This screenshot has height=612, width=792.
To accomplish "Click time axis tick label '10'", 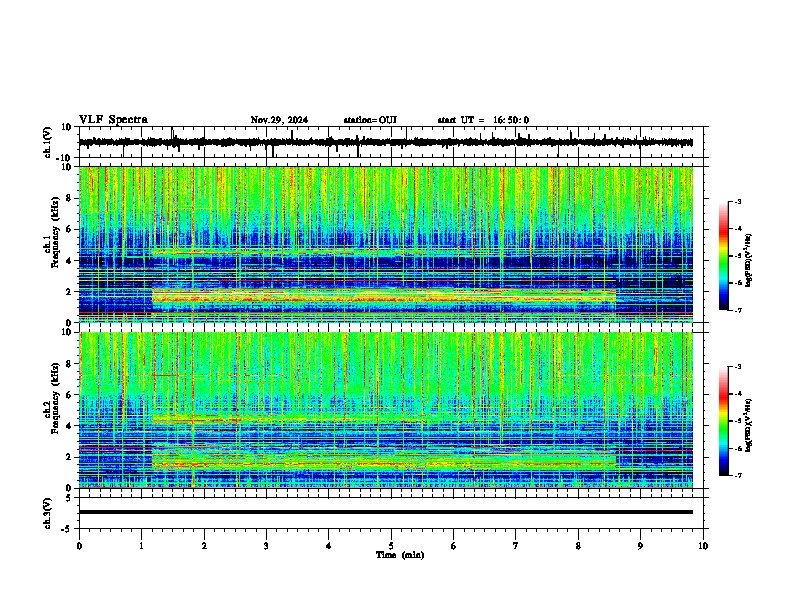I will click(x=703, y=546).
